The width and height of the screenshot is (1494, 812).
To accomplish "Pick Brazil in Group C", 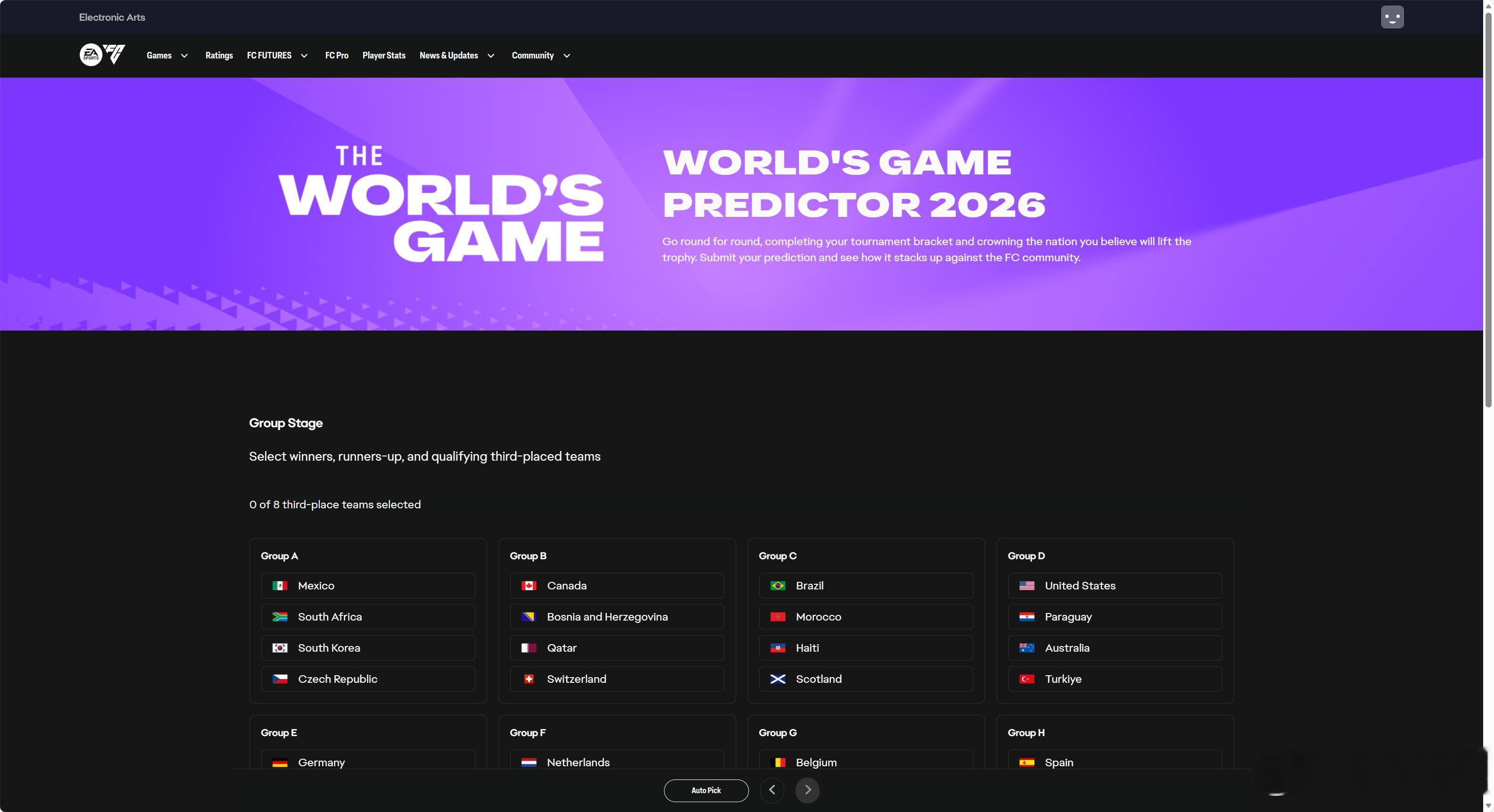I will [866, 586].
